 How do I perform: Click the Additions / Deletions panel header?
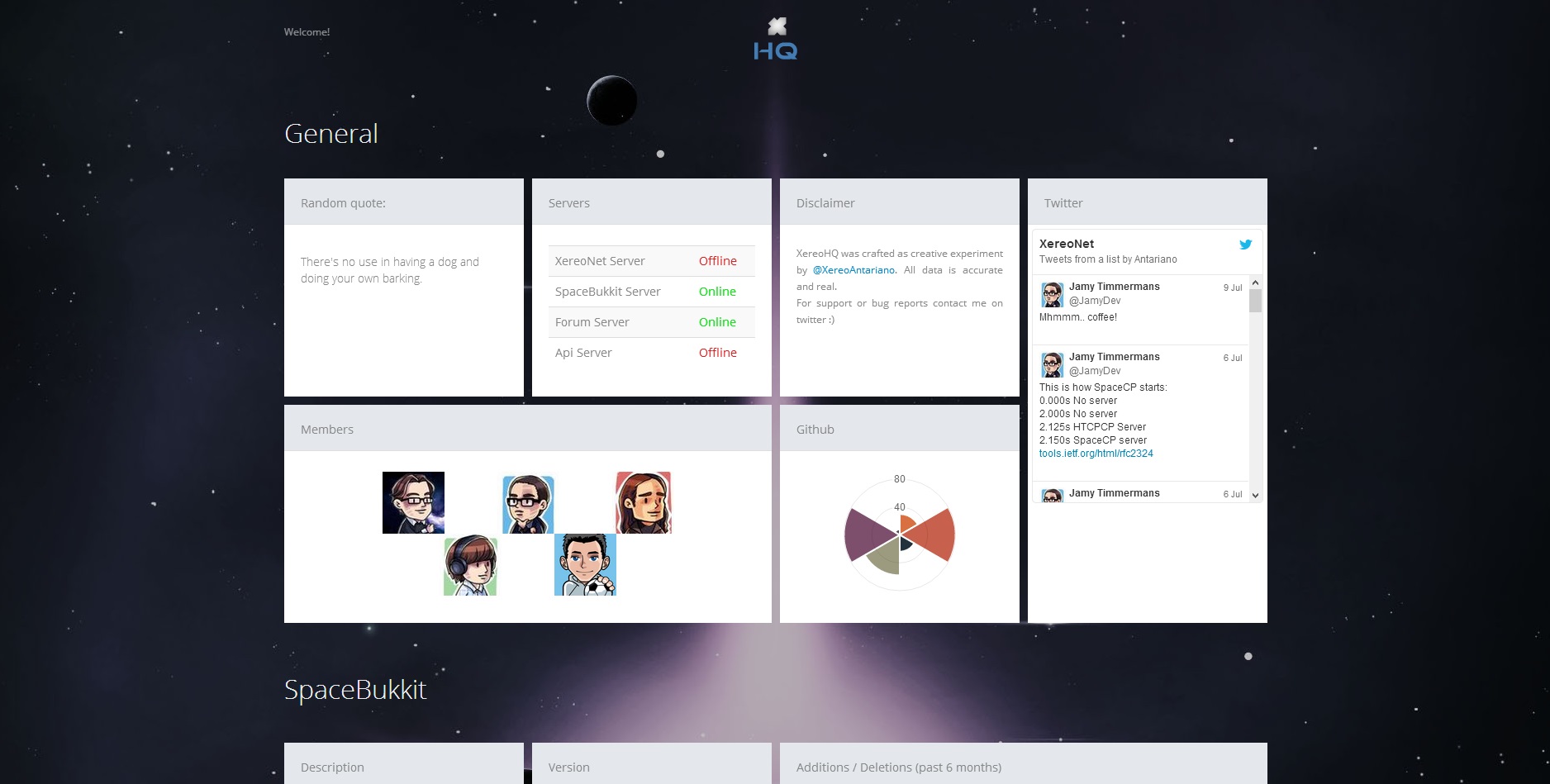click(1024, 764)
